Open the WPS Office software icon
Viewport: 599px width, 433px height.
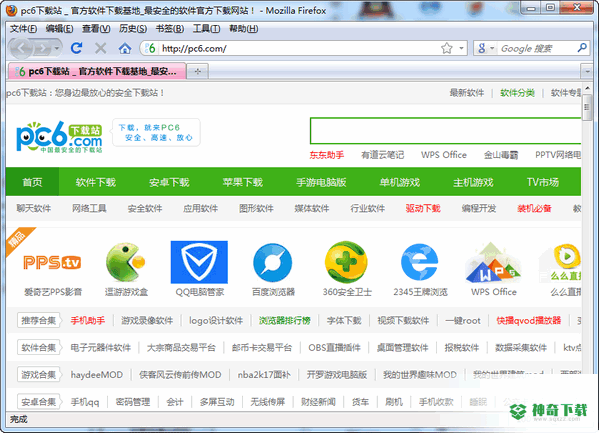click(x=493, y=263)
